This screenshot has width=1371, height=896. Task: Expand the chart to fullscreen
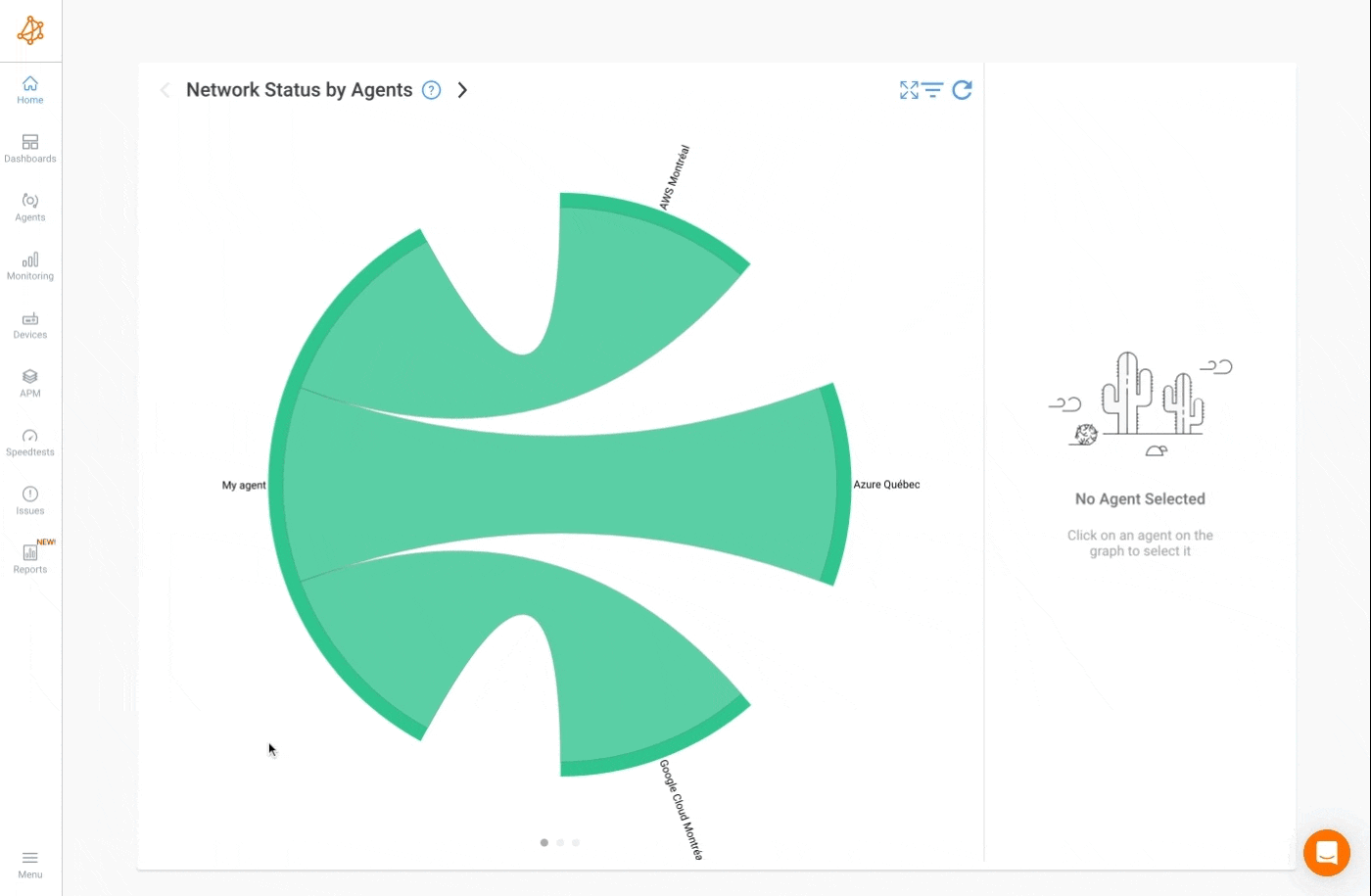click(908, 89)
